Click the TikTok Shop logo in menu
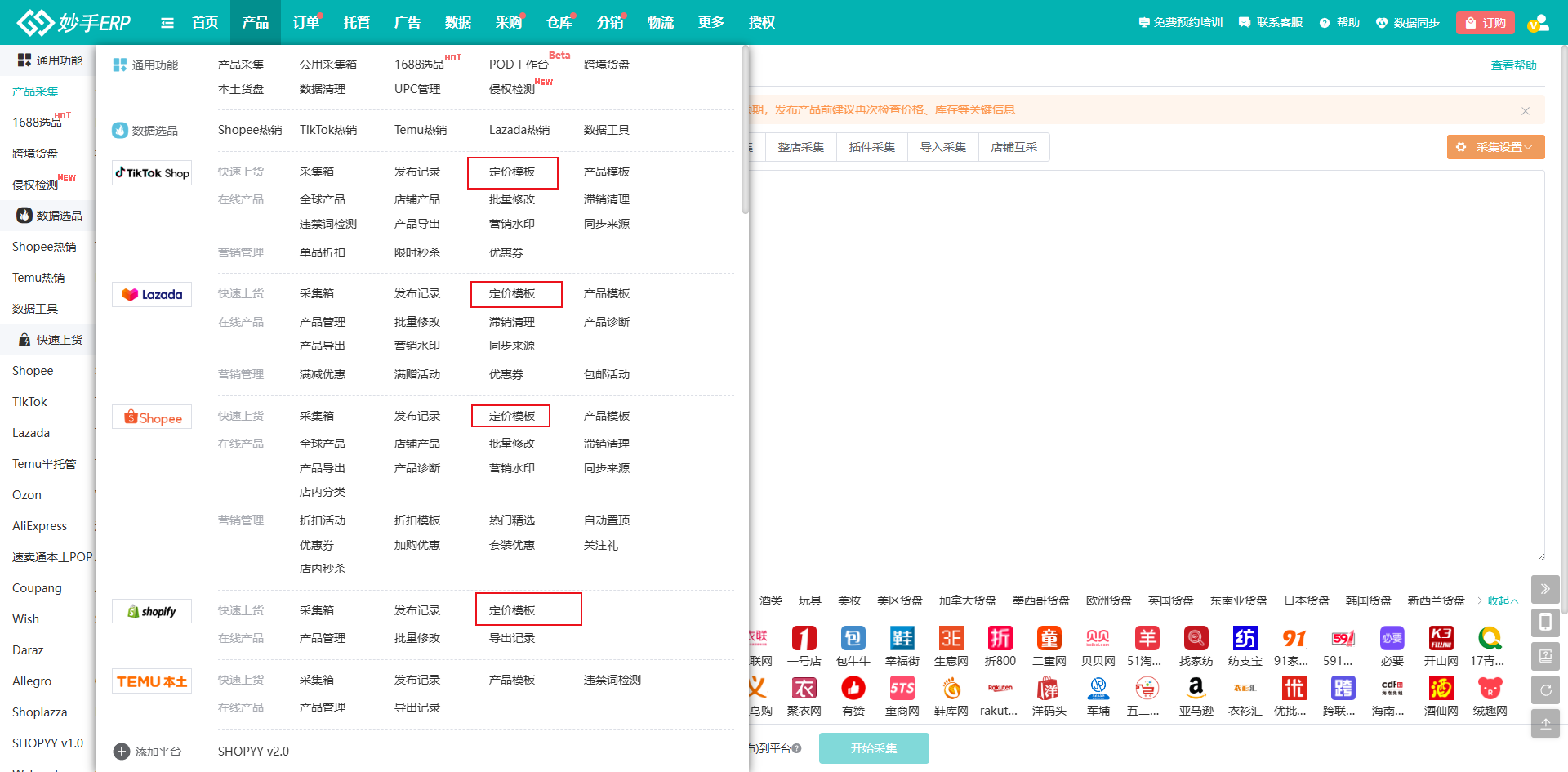The width and height of the screenshot is (1568, 772). pyautogui.click(x=153, y=173)
